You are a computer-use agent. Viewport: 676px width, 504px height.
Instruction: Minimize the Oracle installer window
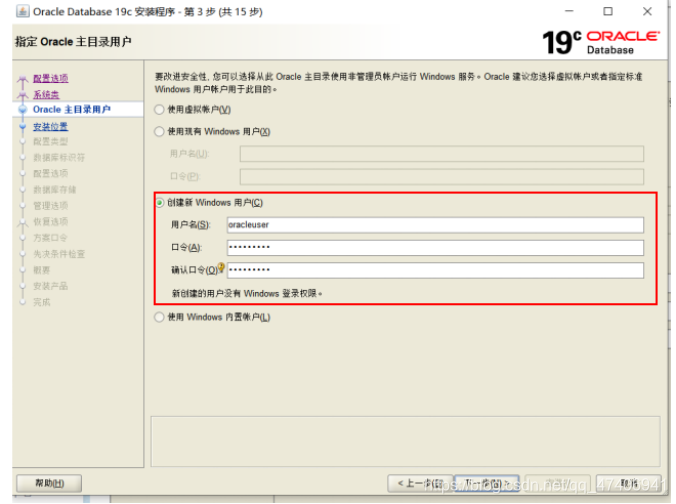570,11
